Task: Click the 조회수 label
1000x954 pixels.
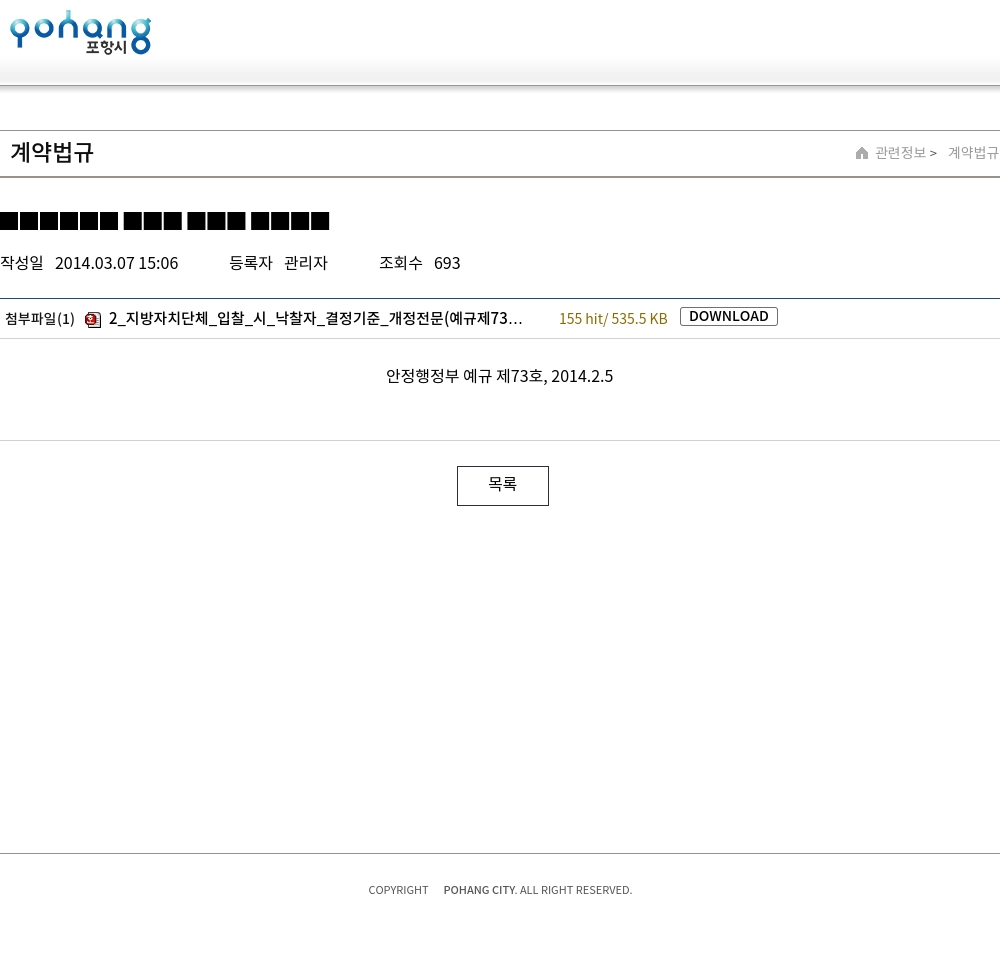Action: tap(400, 263)
